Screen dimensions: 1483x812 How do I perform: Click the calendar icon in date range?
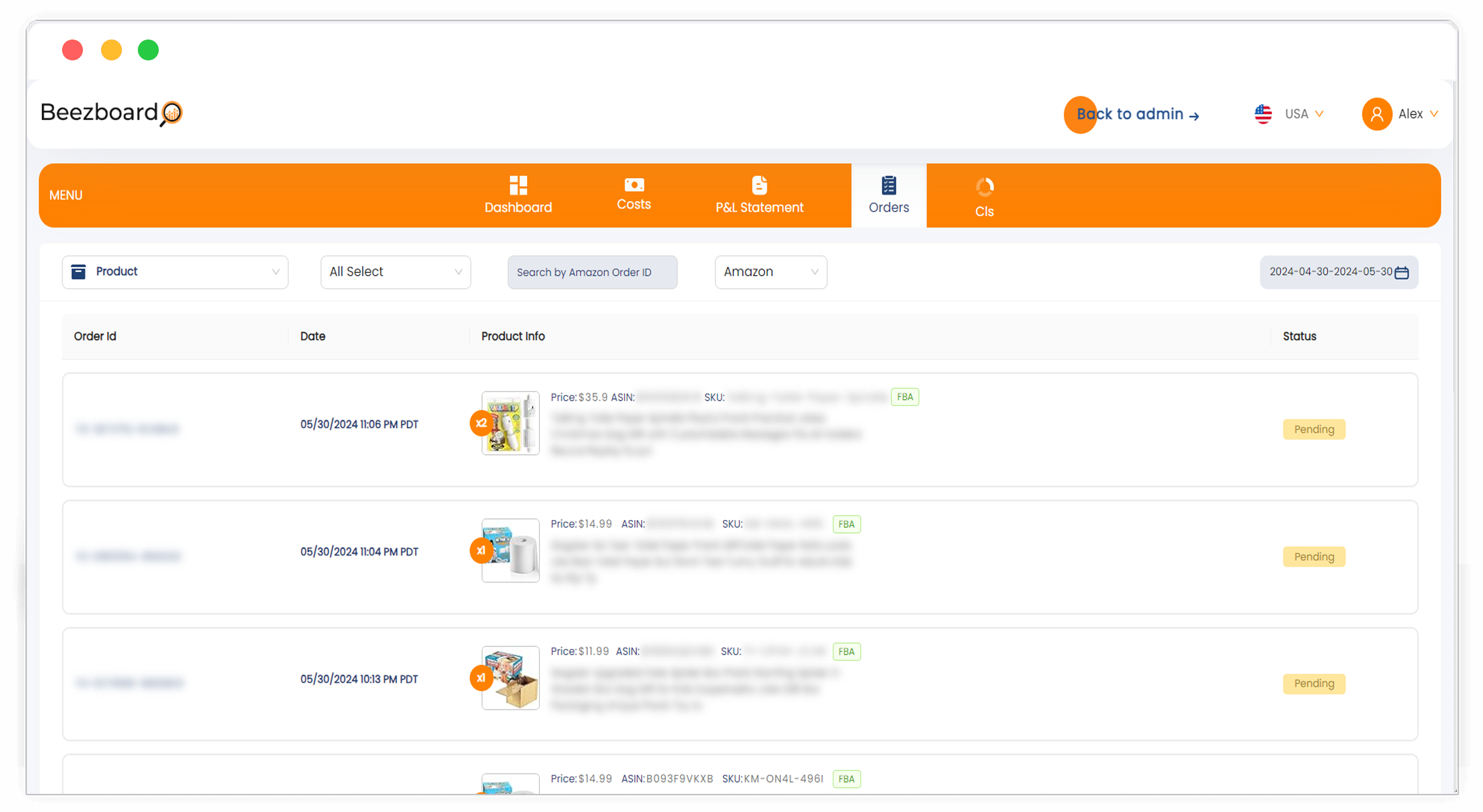pos(1402,272)
